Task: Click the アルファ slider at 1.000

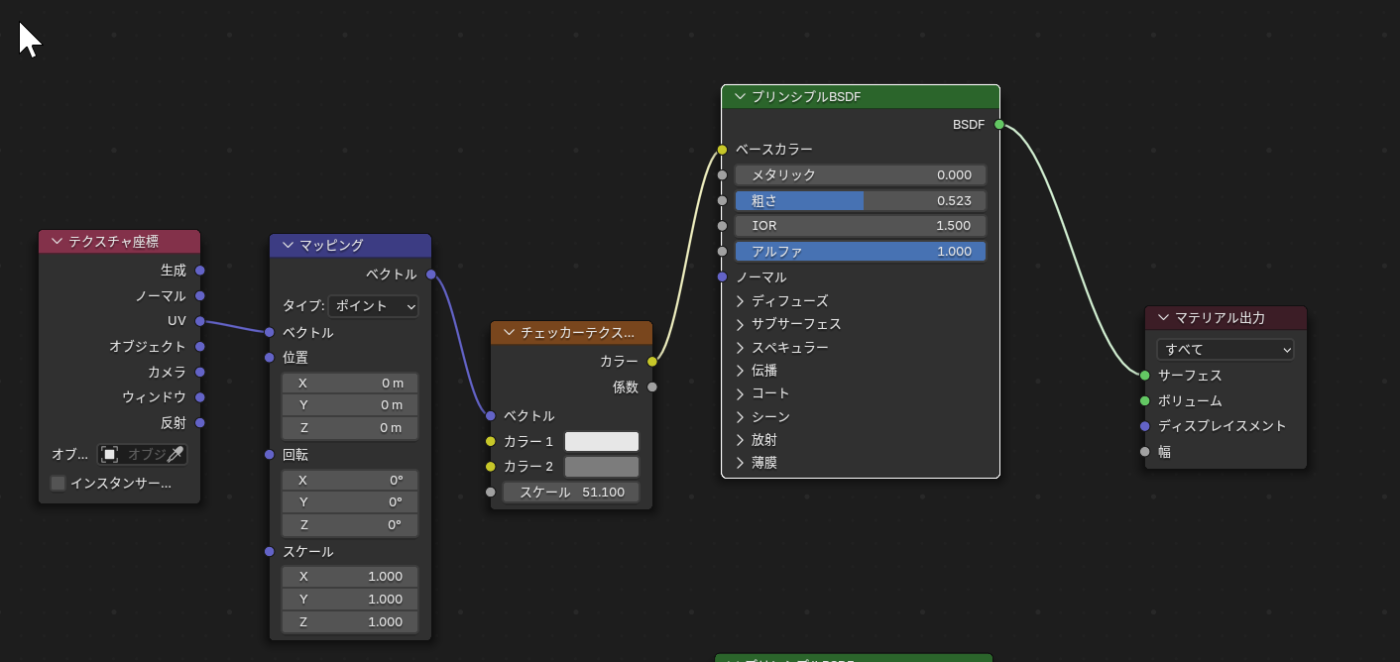Action: [x=860, y=251]
